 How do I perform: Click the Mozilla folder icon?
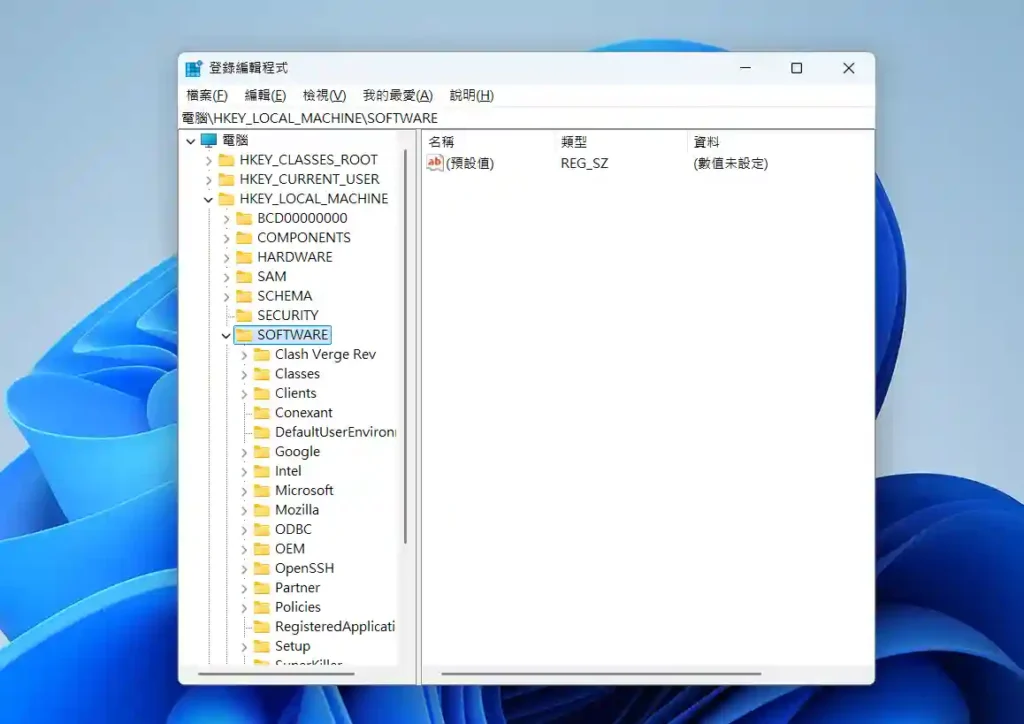tap(261, 510)
